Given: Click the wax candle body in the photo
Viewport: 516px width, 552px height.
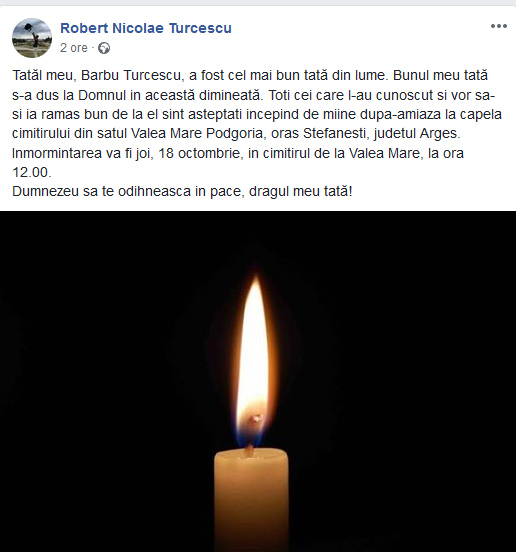Looking at the screenshot, I should point(251,500).
